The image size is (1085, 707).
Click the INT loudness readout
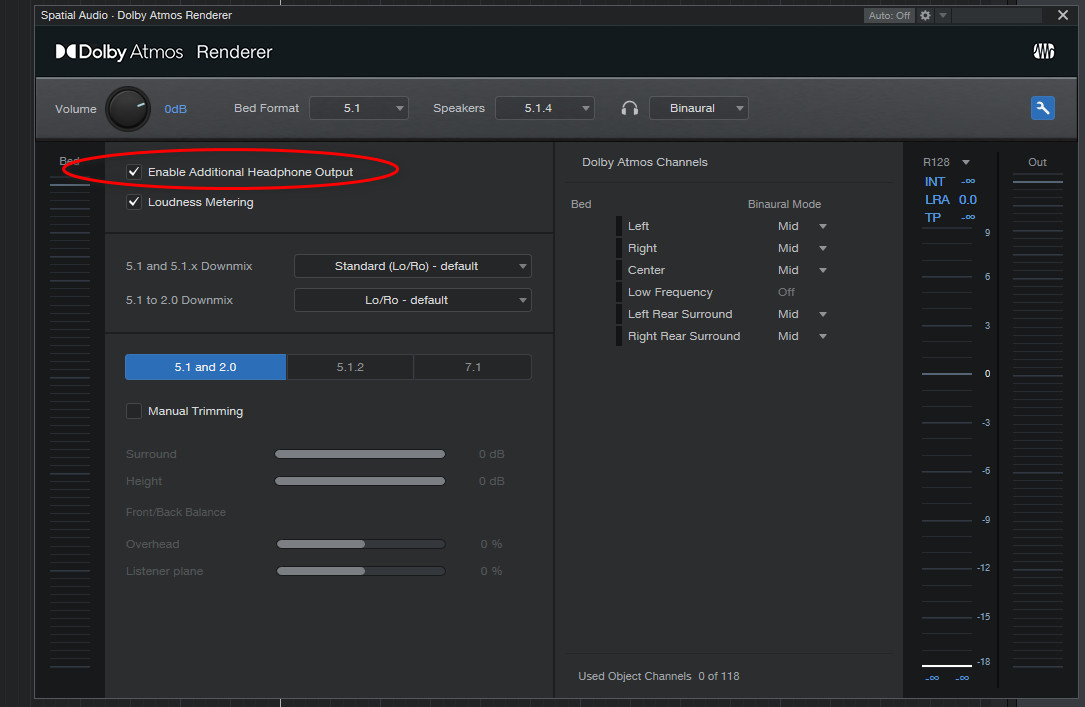(949, 181)
